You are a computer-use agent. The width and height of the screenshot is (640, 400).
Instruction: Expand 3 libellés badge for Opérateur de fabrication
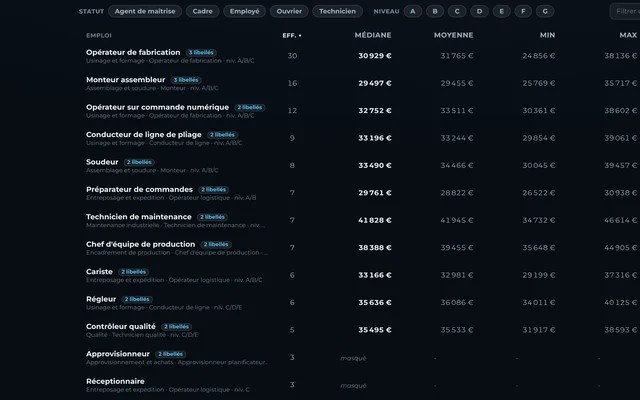click(x=201, y=53)
